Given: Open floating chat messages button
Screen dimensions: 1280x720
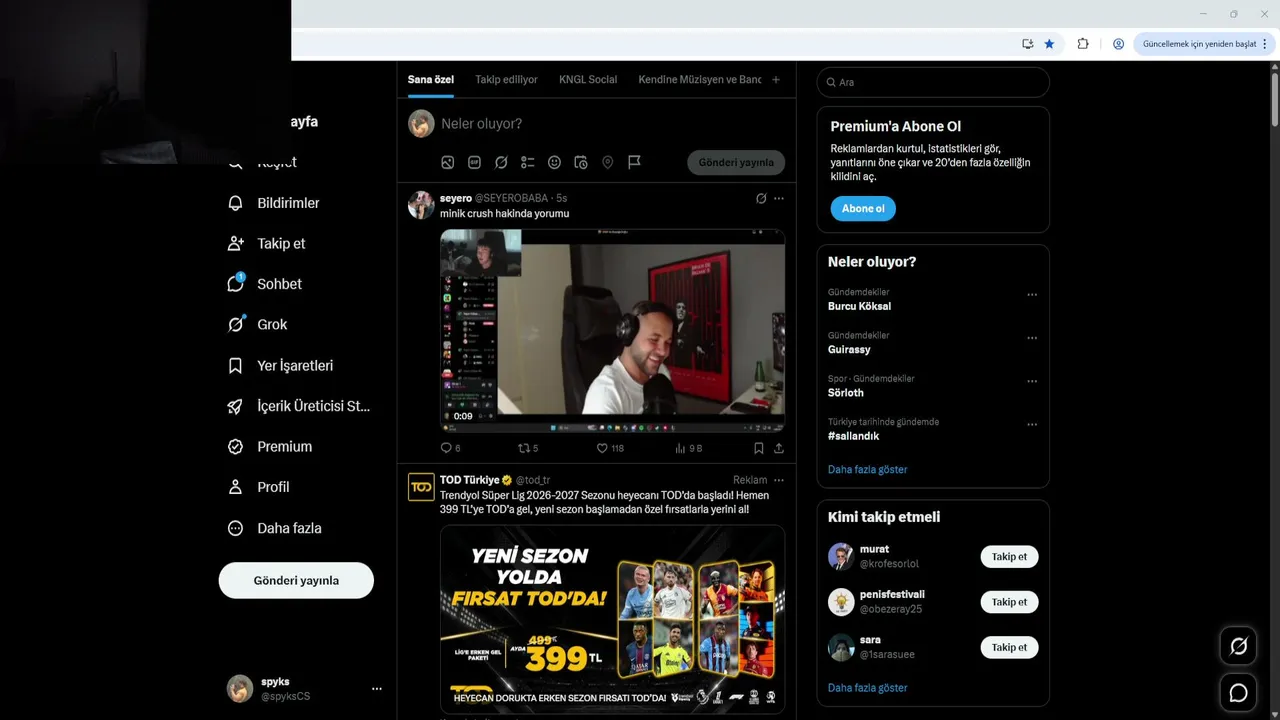Looking at the screenshot, I should (x=1238, y=692).
